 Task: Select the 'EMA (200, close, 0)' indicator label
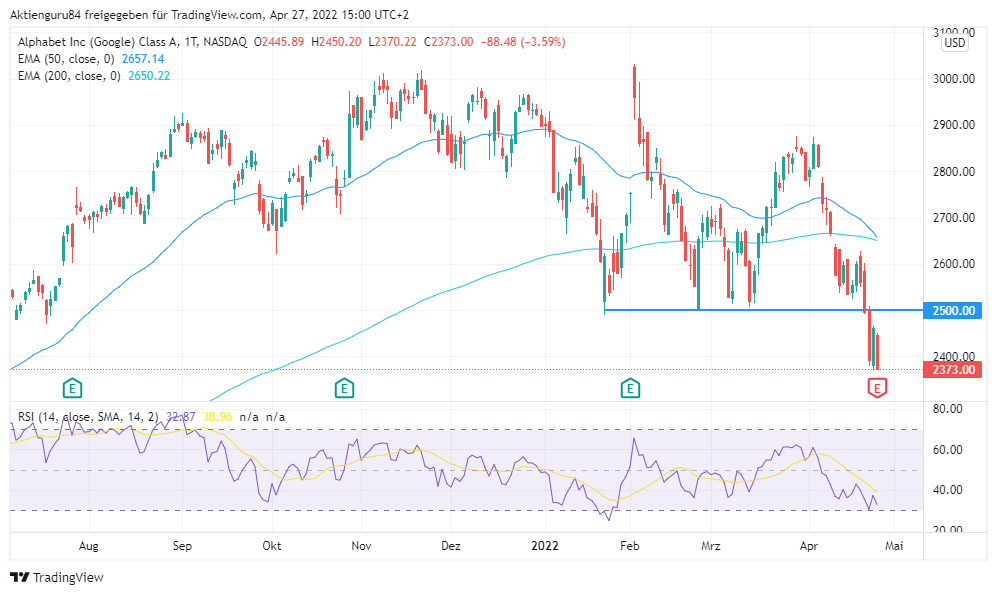click(69, 76)
